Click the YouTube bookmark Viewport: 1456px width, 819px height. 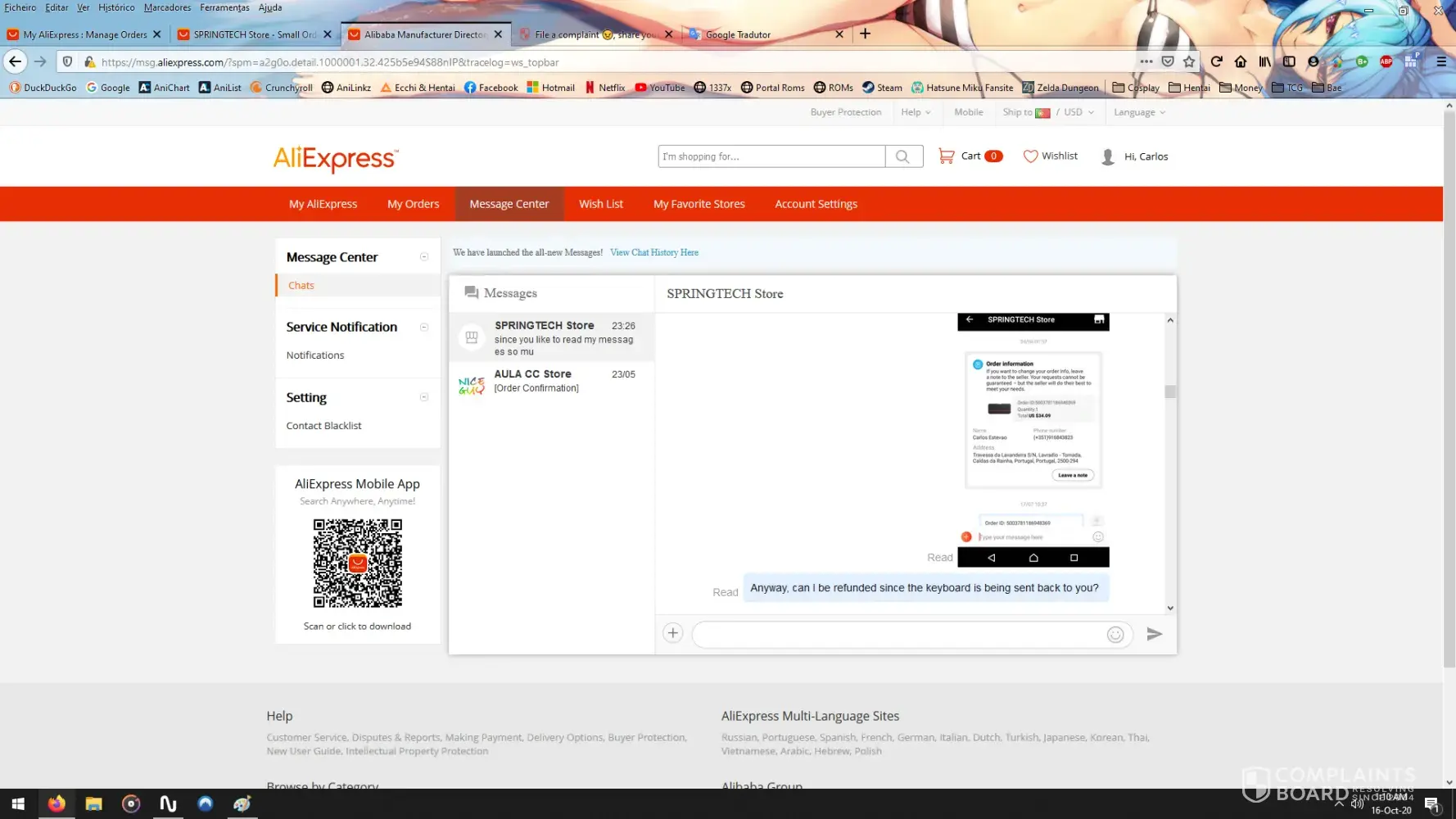tap(660, 88)
